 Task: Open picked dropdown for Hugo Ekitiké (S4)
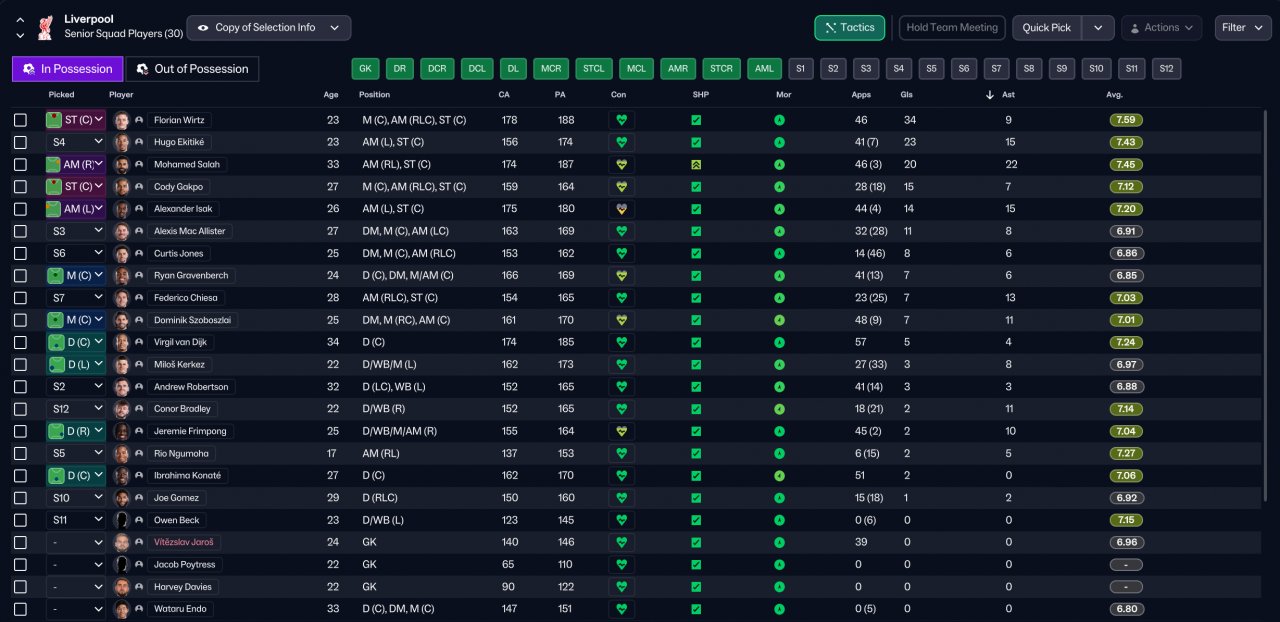76,142
